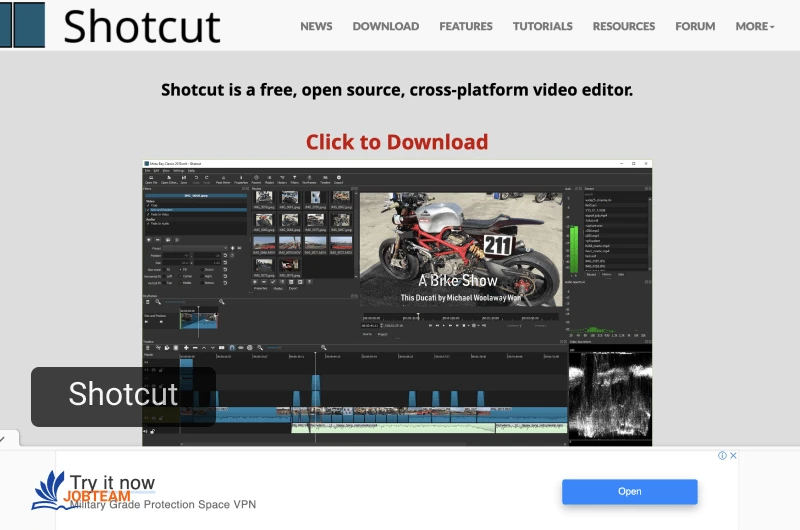
Task: Open the FEATURES menu item
Action: pos(466,26)
